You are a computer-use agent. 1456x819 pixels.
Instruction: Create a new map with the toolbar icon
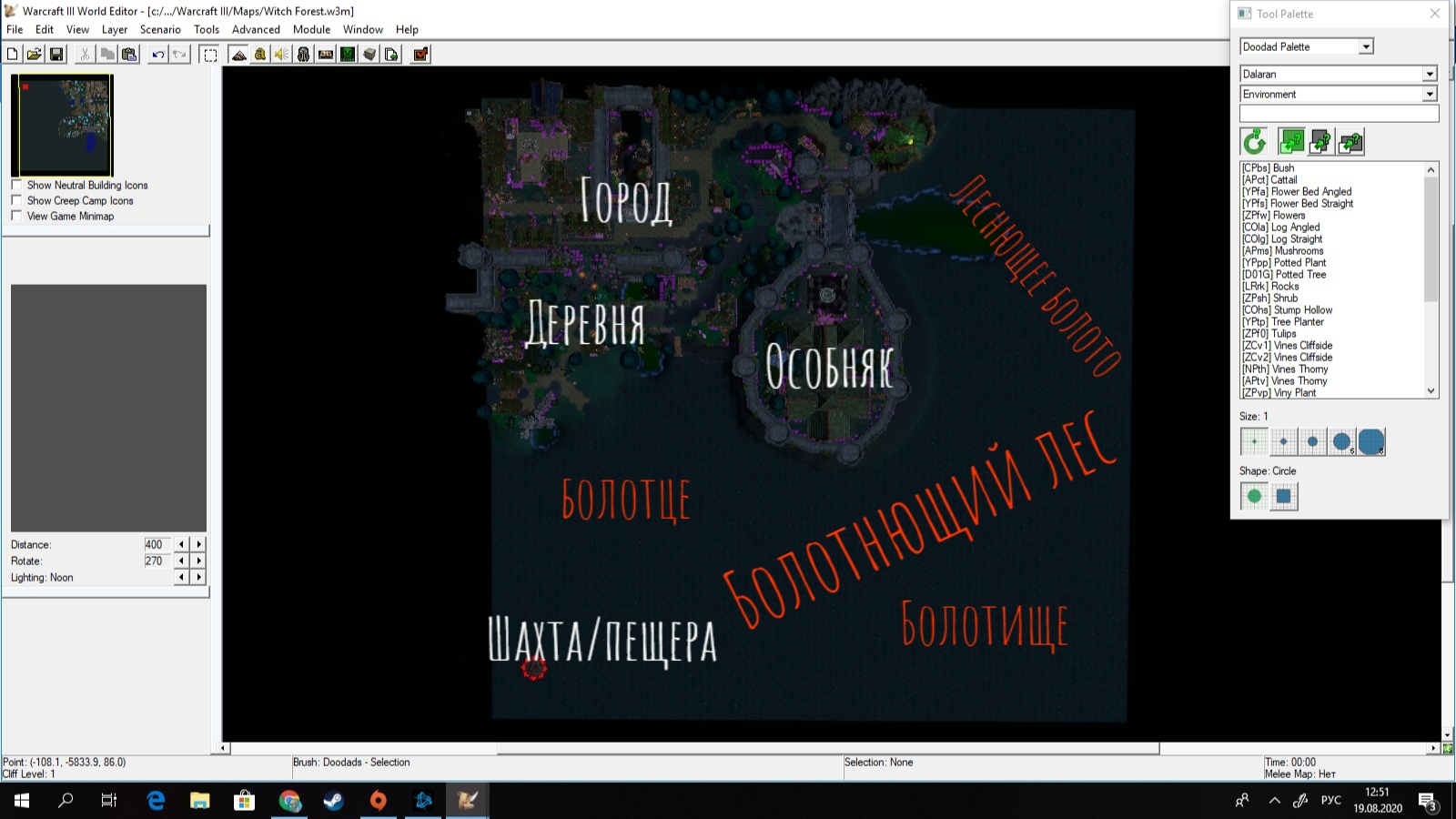(12, 55)
